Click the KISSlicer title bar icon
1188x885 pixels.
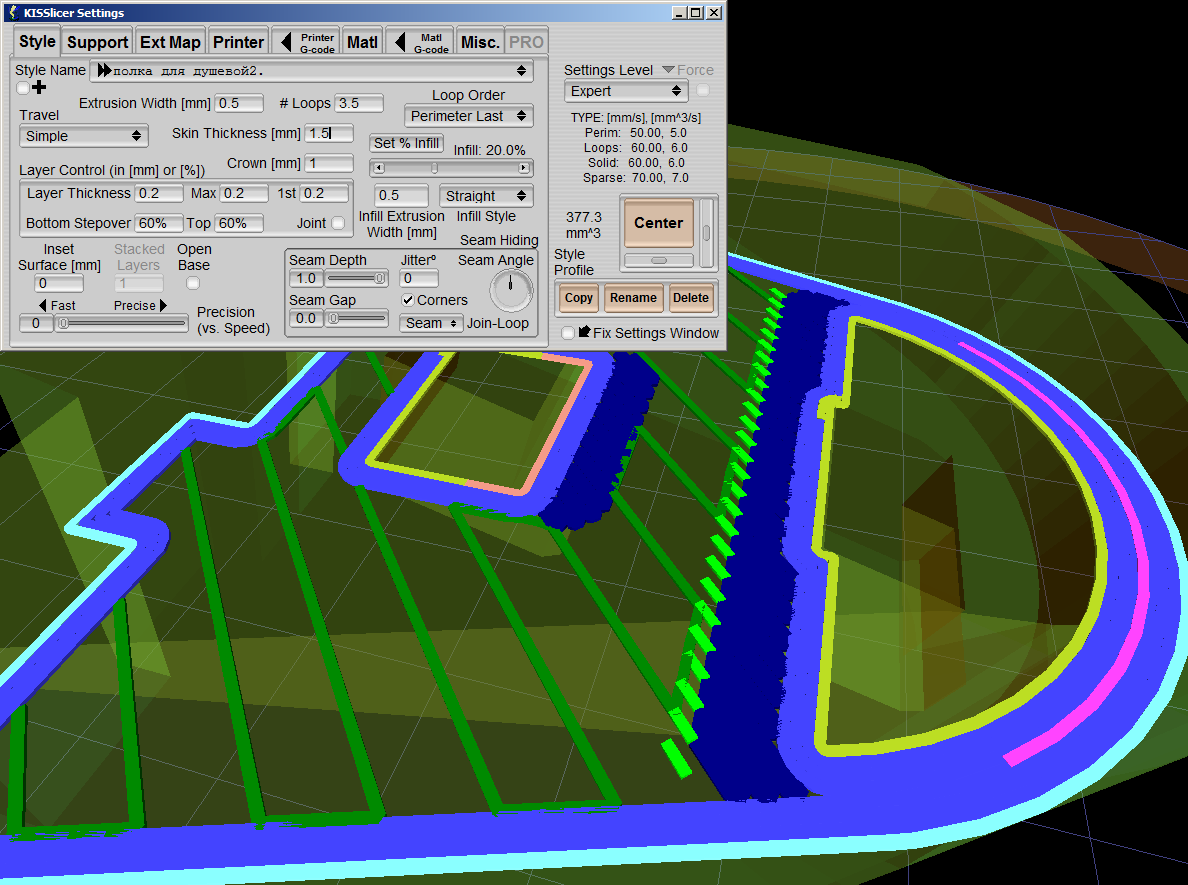[12, 13]
